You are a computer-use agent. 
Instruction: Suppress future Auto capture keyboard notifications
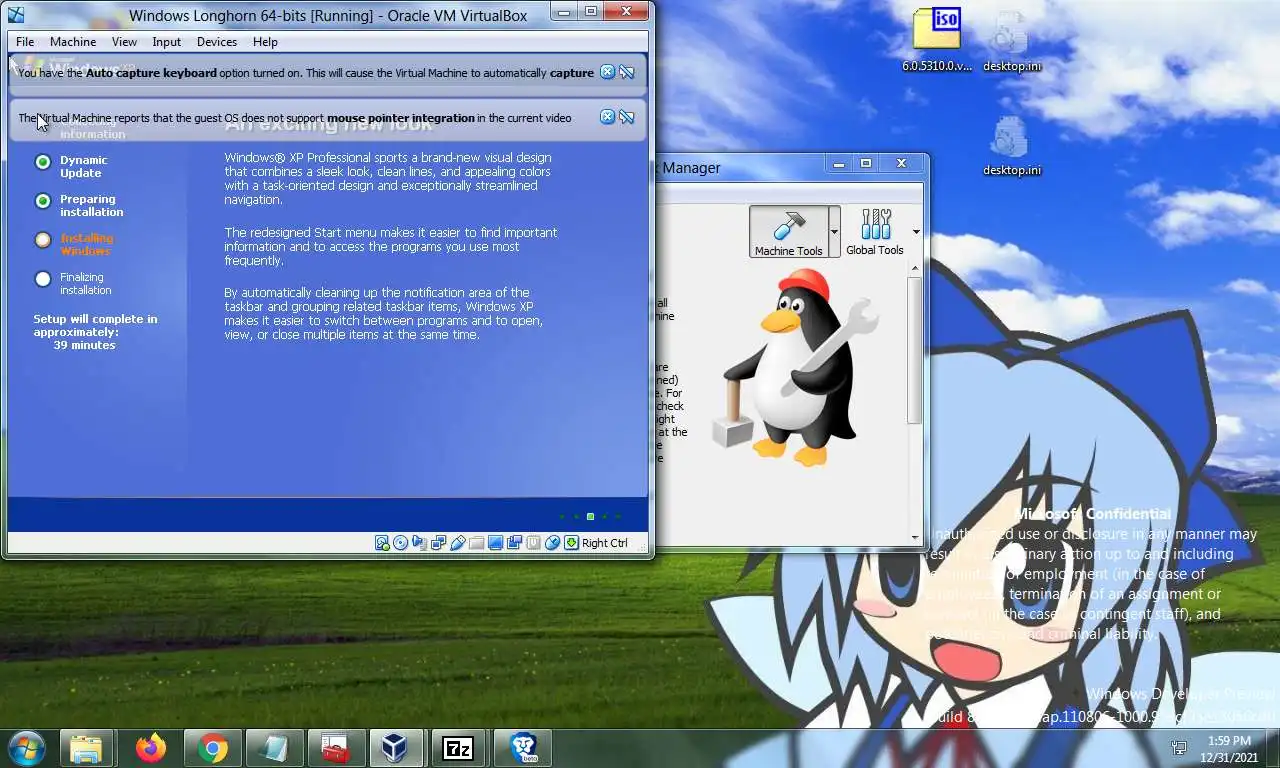pyautogui.click(x=626, y=72)
